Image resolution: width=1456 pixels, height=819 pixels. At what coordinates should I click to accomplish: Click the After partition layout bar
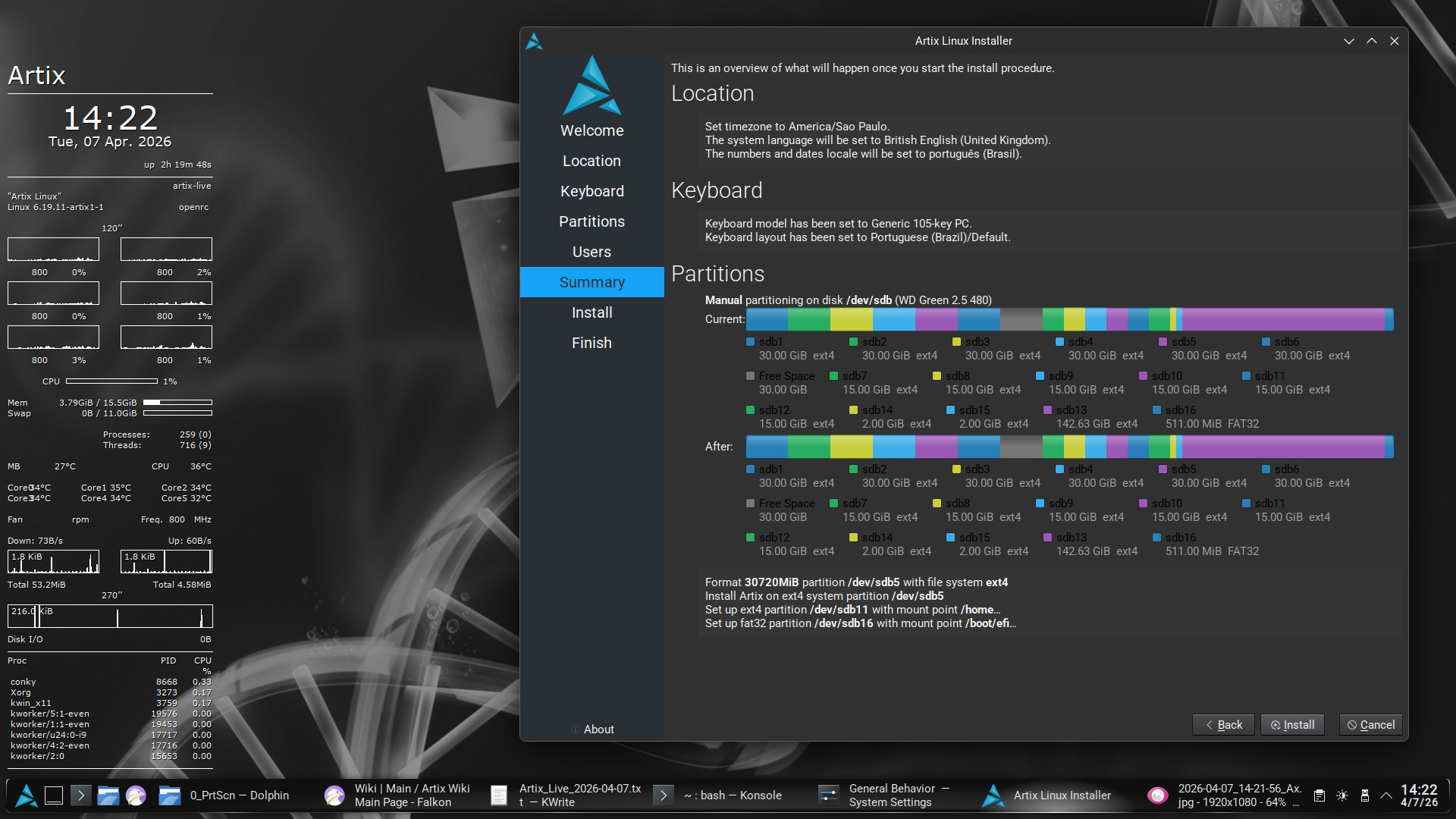(x=1070, y=447)
